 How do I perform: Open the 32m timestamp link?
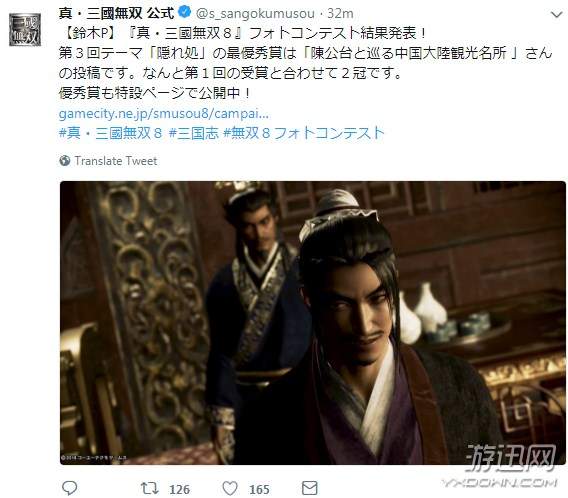(340, 14)
